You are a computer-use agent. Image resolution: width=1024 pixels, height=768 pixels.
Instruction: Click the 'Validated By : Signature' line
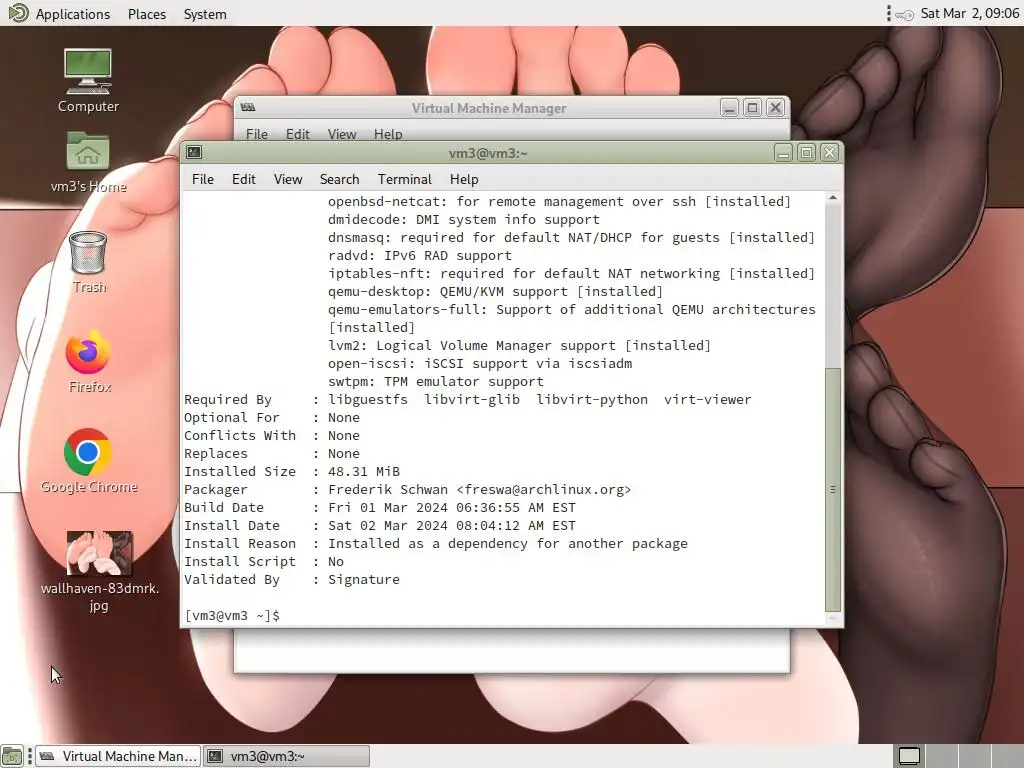(x=292, y=580)
